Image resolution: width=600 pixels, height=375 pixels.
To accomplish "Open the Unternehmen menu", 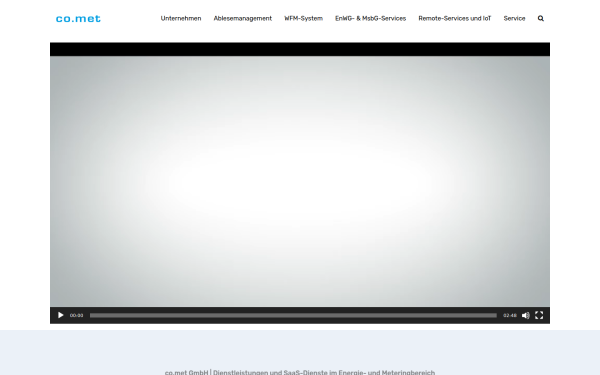I will click(181, 18).
